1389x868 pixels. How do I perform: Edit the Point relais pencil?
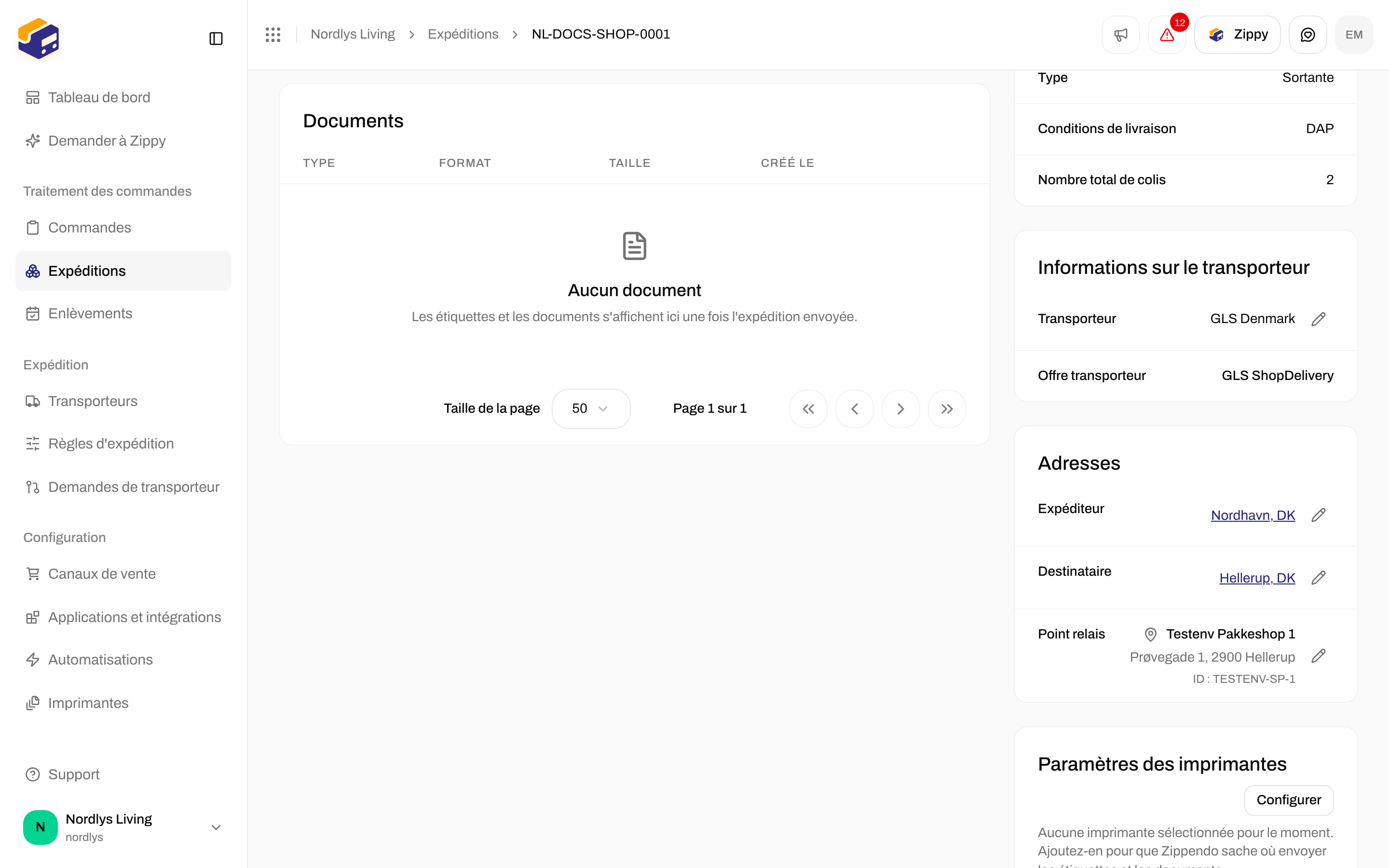click(1319, 656)
